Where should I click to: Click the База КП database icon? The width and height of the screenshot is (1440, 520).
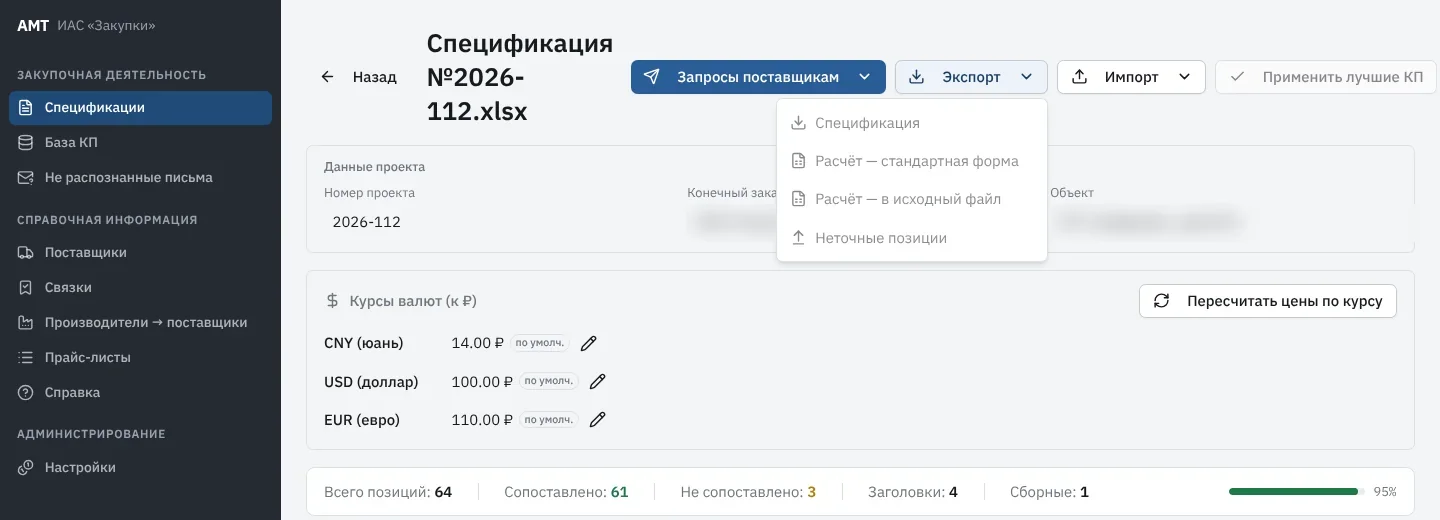[x=26, y=143]
